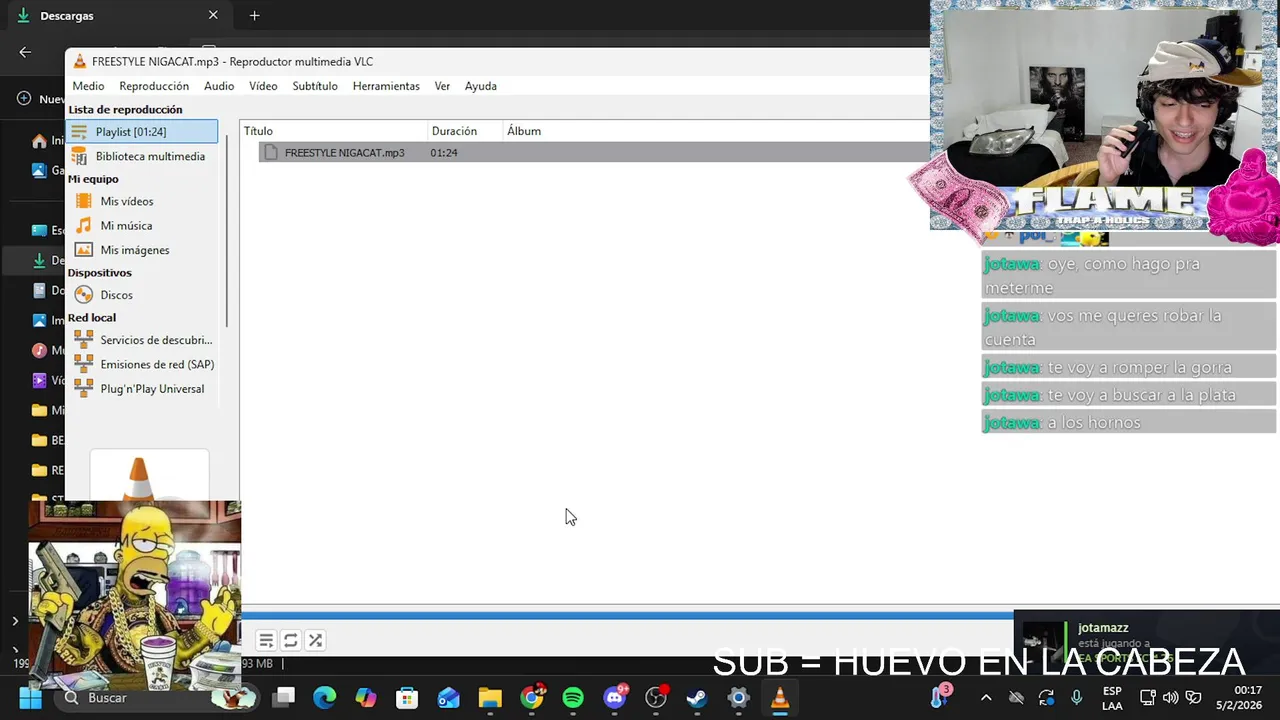Screen dimensions: 1280x720
Task: Click the Playlist icon in sidebar
Action: 79,131
